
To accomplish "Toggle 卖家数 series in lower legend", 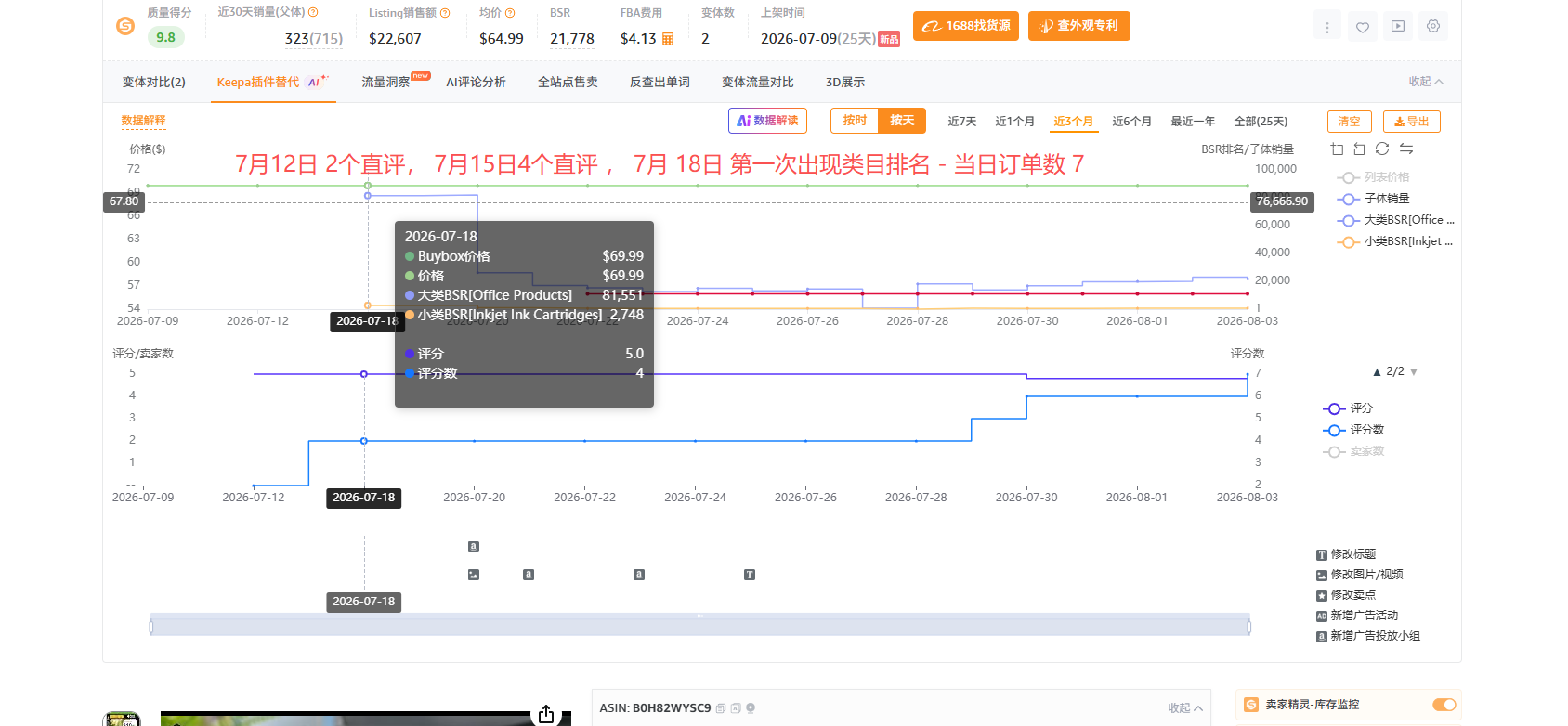I will tap(1353, 451).
